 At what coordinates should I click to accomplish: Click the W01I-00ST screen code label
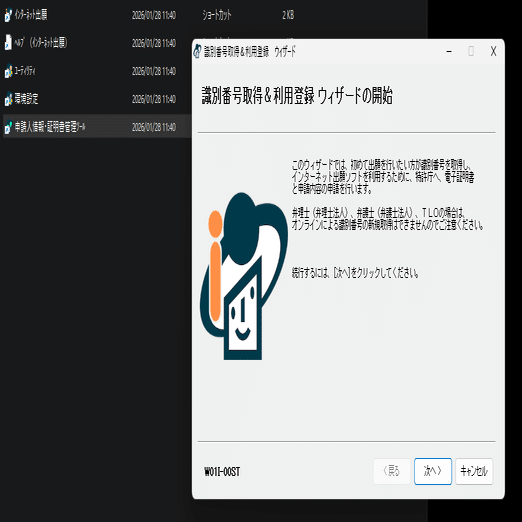pyautogui.click(x=222, y=472)
